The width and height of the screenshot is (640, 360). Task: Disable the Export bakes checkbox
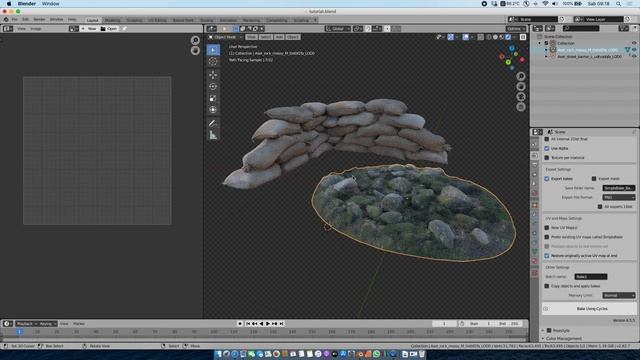click(547, 179)
